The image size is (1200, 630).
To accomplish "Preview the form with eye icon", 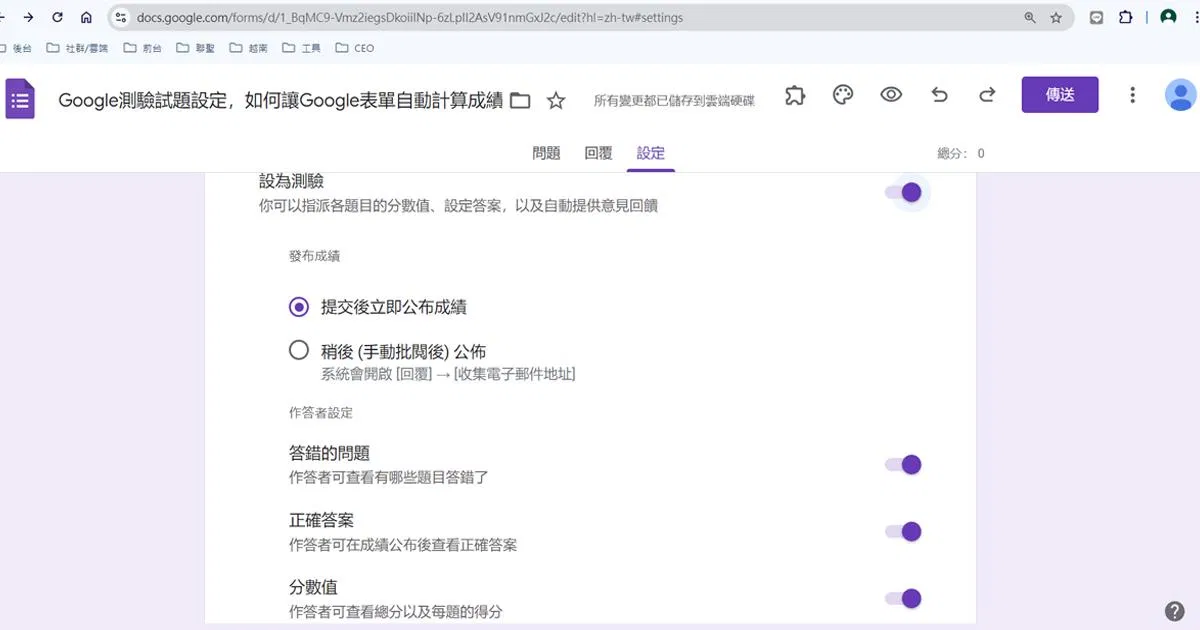I will (891, 95).
